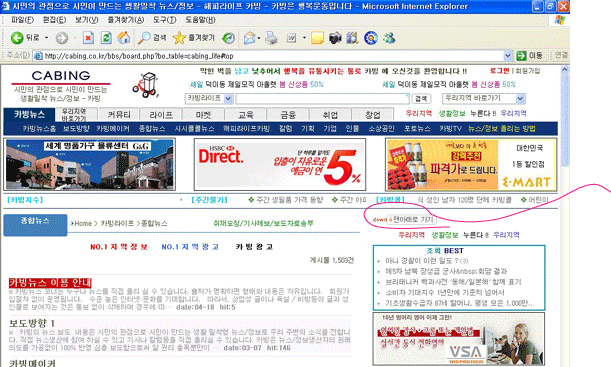Select the 커뮤티 tab
Image resolution: width=611 pixels, height=367 pixels.
(119, 115)
